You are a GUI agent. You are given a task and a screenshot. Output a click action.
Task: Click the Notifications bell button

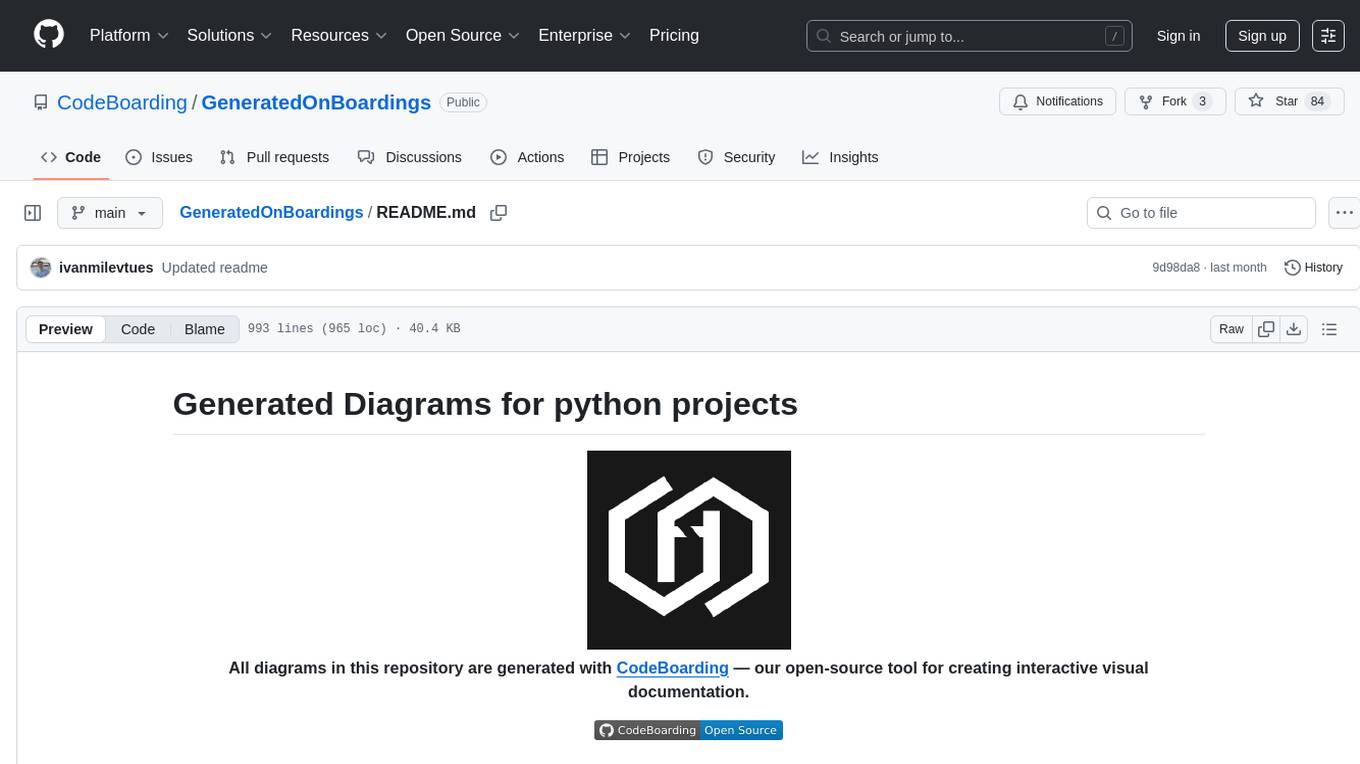[1058, 101]
